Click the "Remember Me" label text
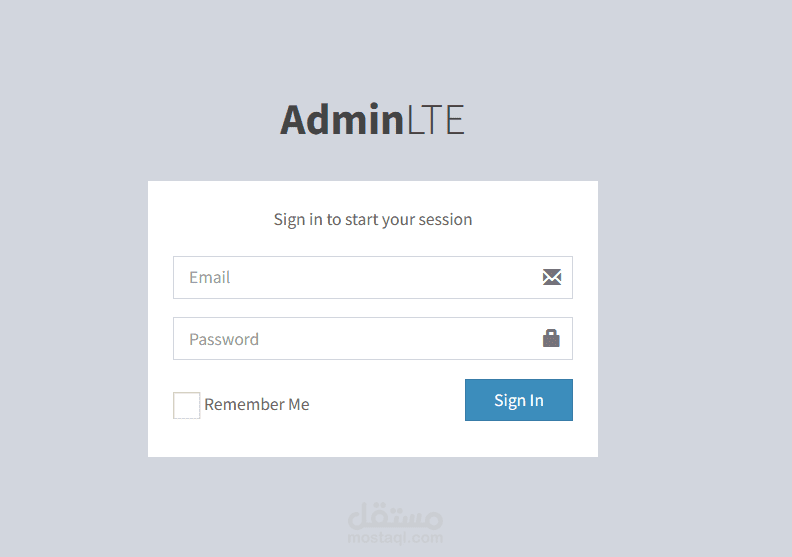This screenshot has width=792, height=557. (257, 405)
